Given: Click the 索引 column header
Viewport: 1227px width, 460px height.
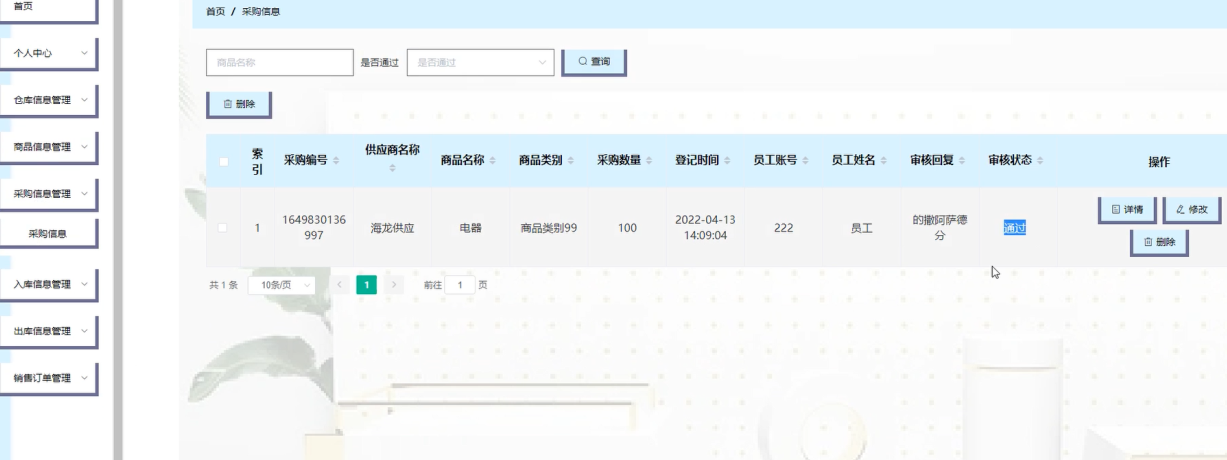Looking at the screenshot, I should point(257,161).
